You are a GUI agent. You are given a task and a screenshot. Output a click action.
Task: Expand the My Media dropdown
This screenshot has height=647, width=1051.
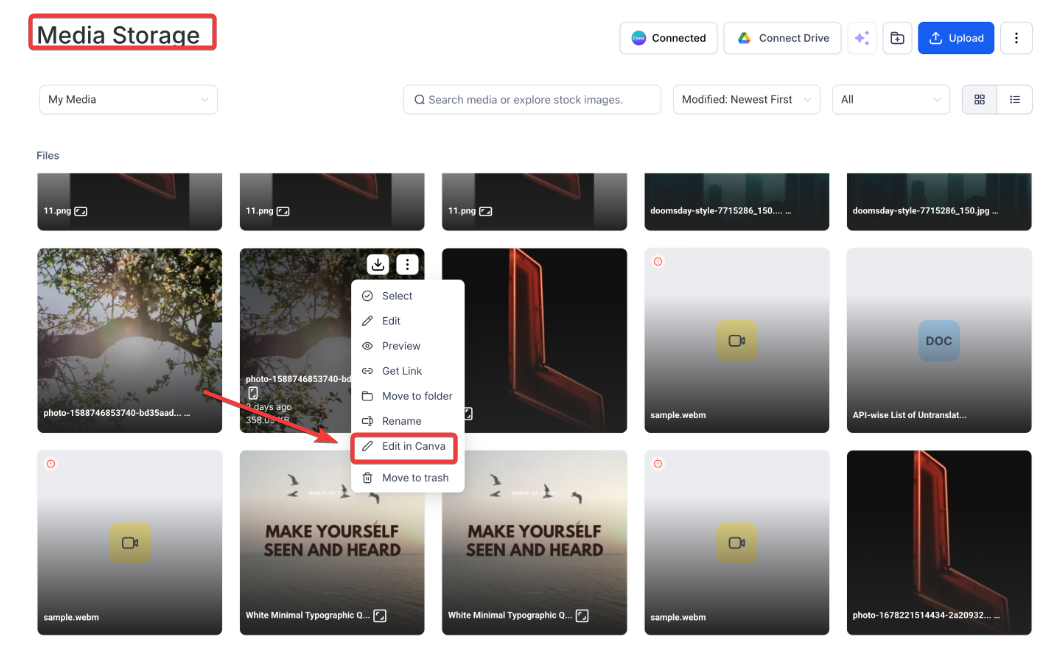point(128,100)
